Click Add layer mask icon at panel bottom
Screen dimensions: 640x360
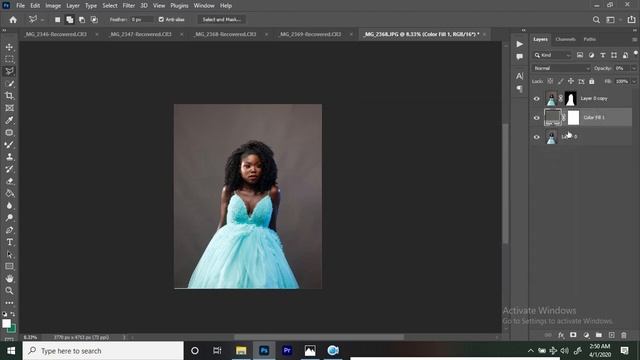point(573,335)
